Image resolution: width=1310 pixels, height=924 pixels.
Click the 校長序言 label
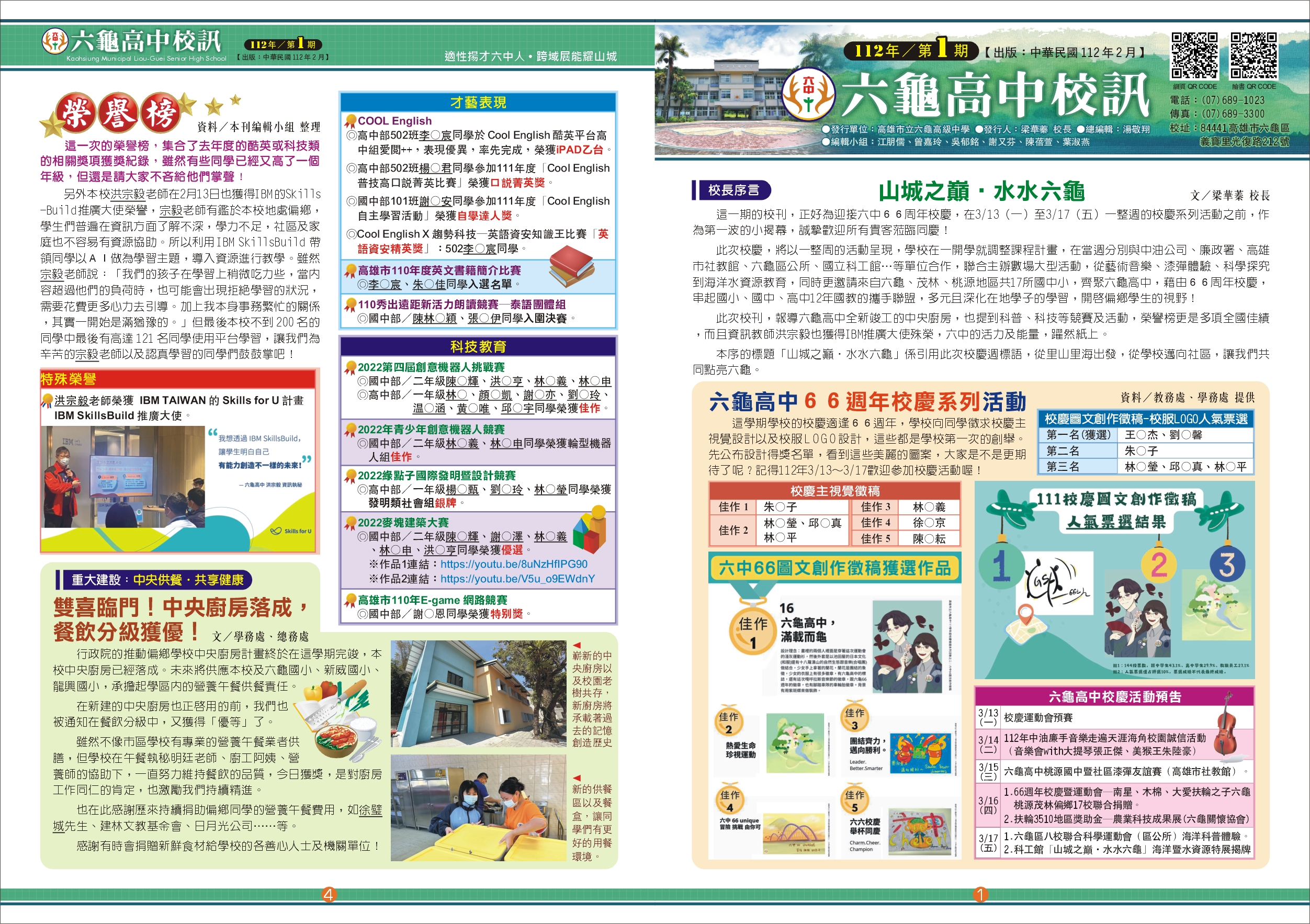(733, 190)
